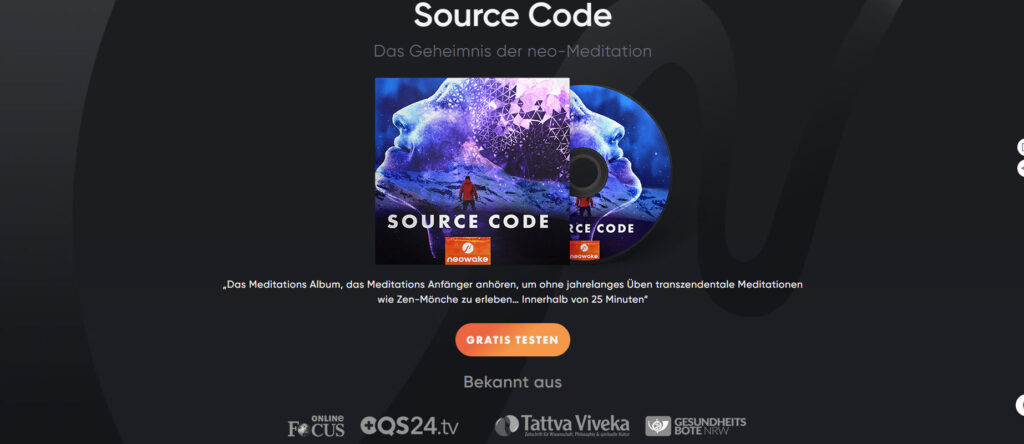Image resolution: width=1024 pixels, height=444 pixels.
Task: Click the top floating circle icon at right edge
Action: pos(1020,148)
